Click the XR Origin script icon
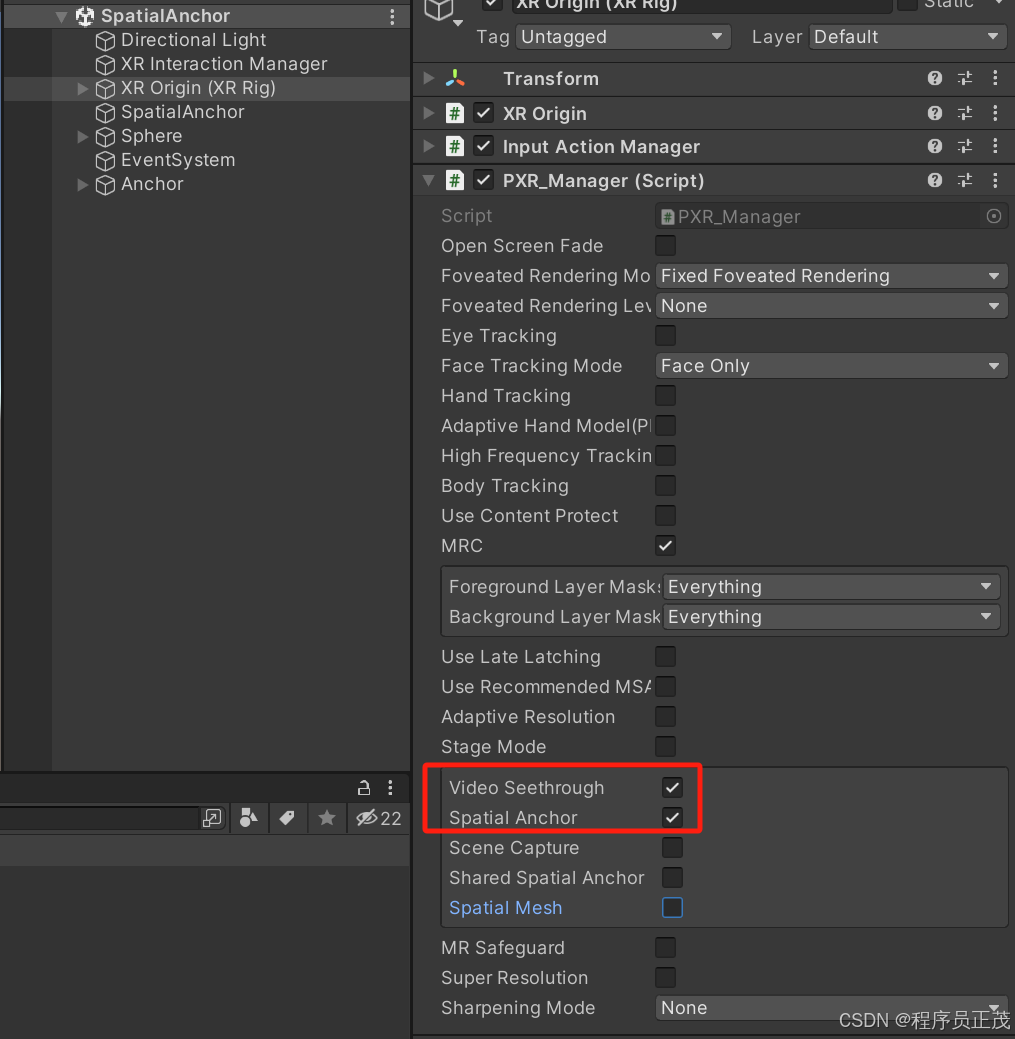Viewport: 1015px width, 1039px height. click(454, 113)
